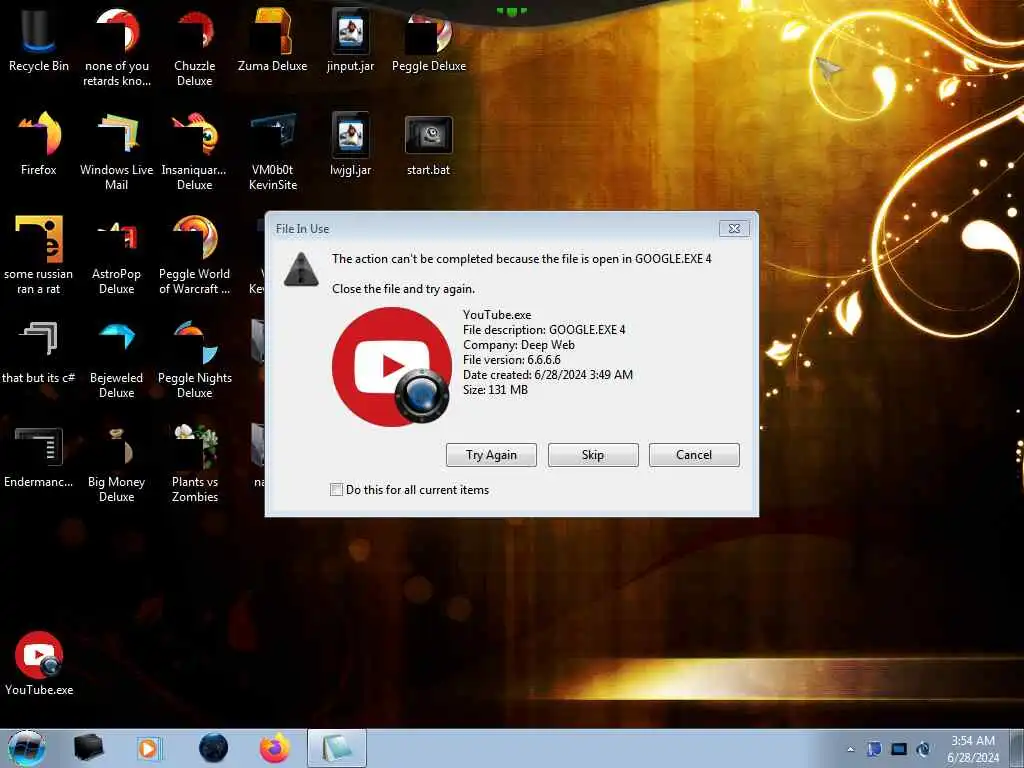Click the 'that but its c#' desktop icon

(39, 352)
